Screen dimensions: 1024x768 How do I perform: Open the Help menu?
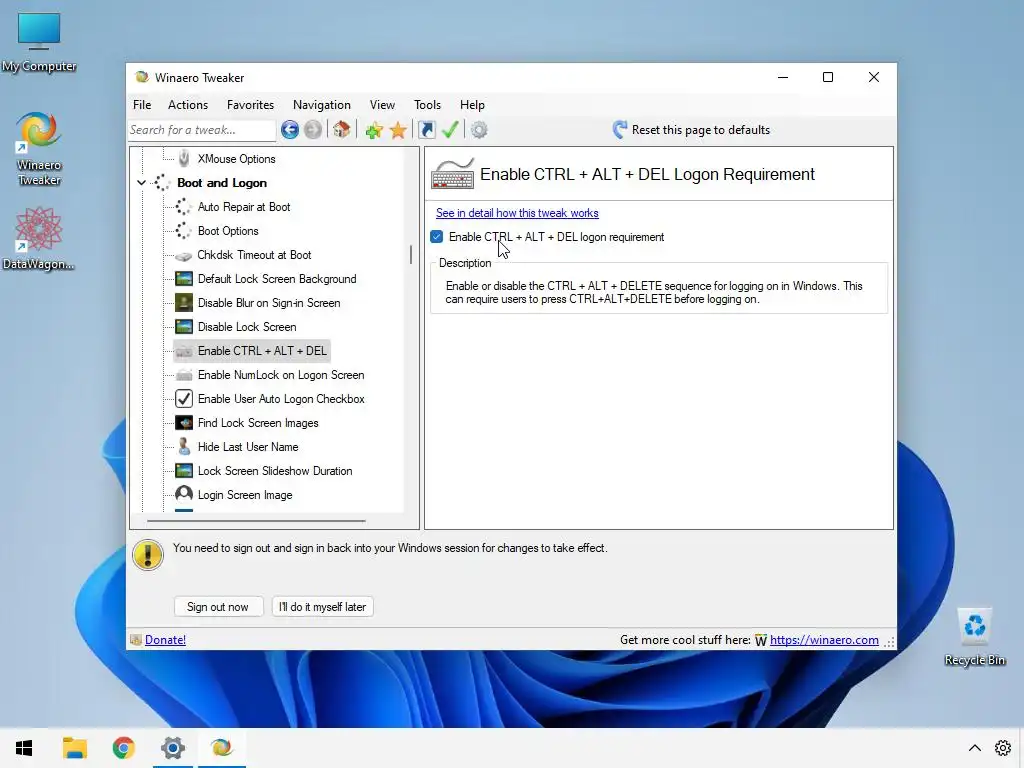472,104
